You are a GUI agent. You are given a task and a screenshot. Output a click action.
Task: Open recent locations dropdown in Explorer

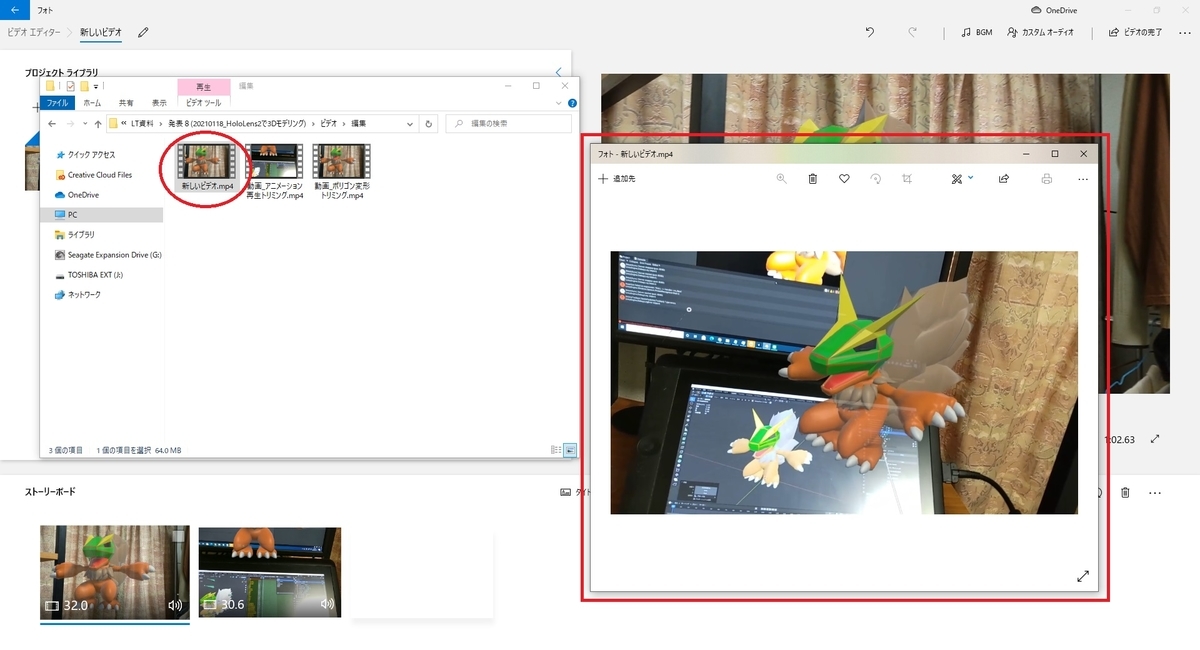coord(85,124)
